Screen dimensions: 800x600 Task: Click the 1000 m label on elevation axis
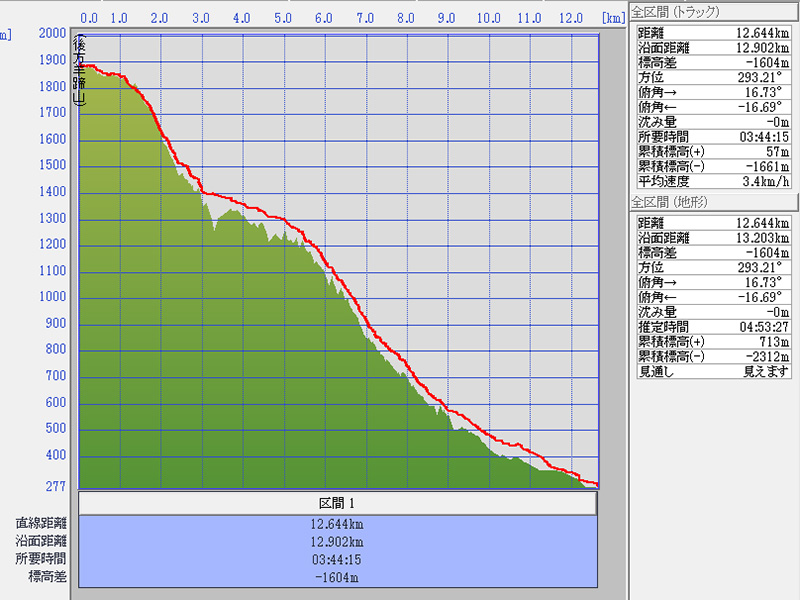(51, 297)
